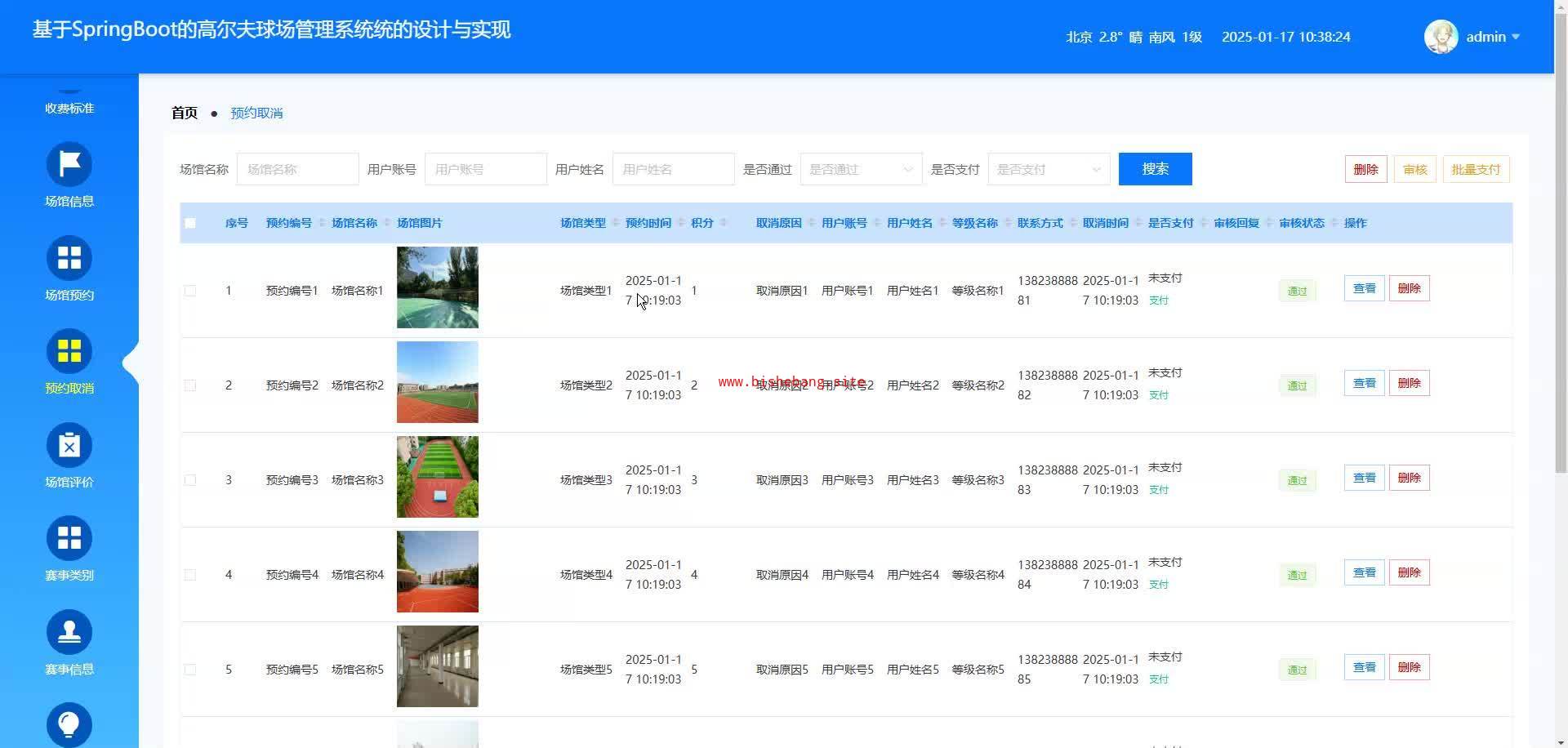This screenshot has height=748, width=1568.
Task: Click the page vertical scrollbar
Action: coord(1561,245)
